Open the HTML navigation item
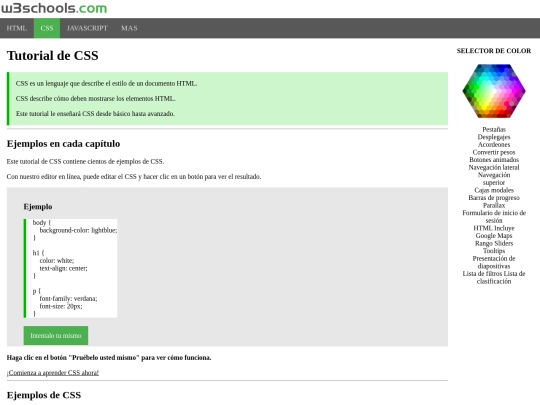The width and height of the screenshot is (540, 405). pyautogui.click(x=17, y=28)
